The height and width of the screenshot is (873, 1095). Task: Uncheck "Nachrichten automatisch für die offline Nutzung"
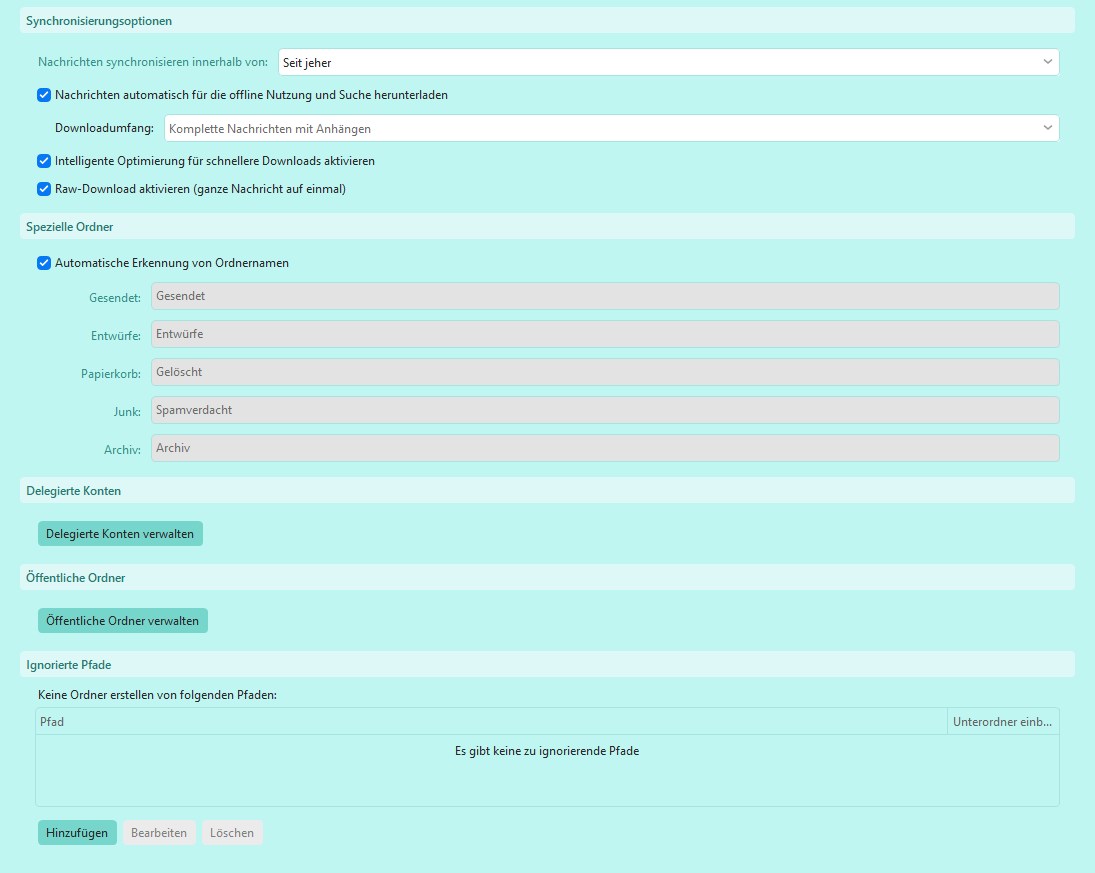(44, 94)
